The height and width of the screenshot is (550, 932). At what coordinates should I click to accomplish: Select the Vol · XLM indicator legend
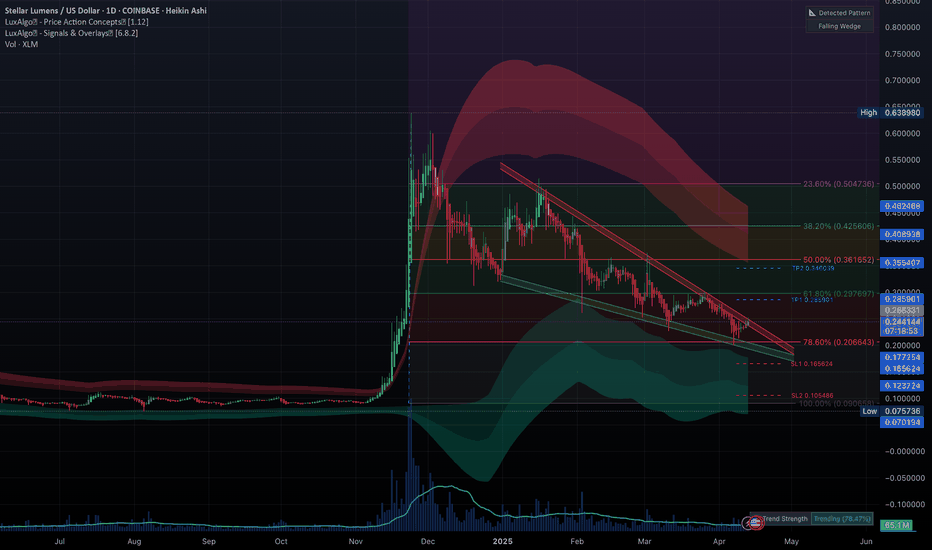pos(21,45)
